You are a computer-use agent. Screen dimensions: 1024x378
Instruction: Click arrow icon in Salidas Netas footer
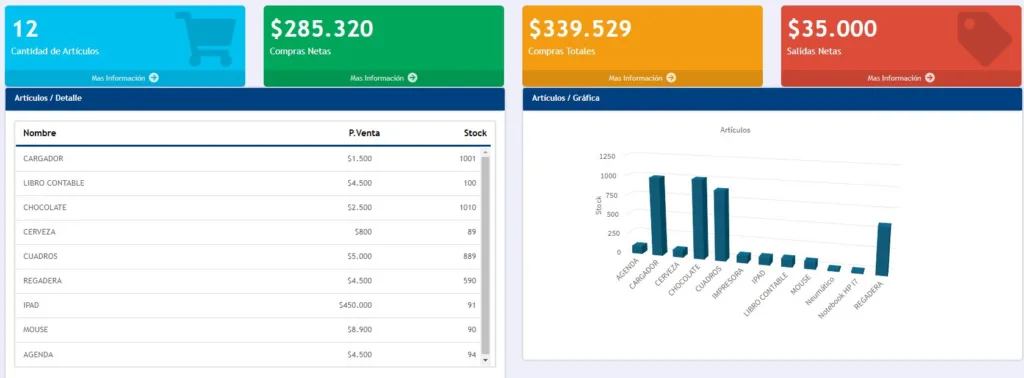coord(929,78)
